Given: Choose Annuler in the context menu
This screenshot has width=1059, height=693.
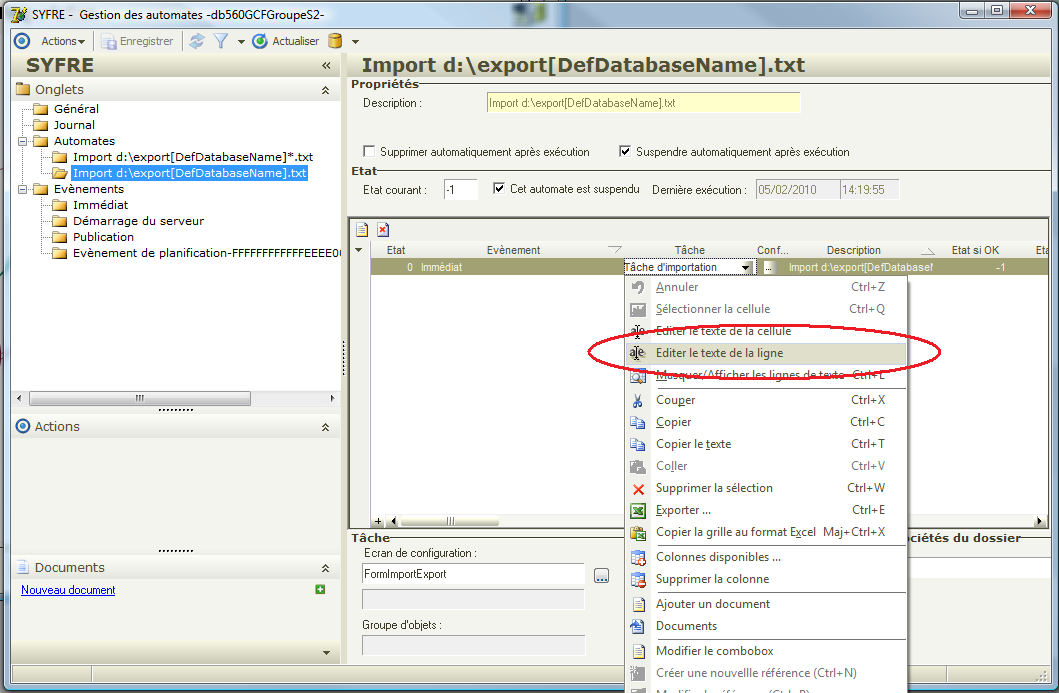Looking at the screenshot, I should (x=766, y=287).
